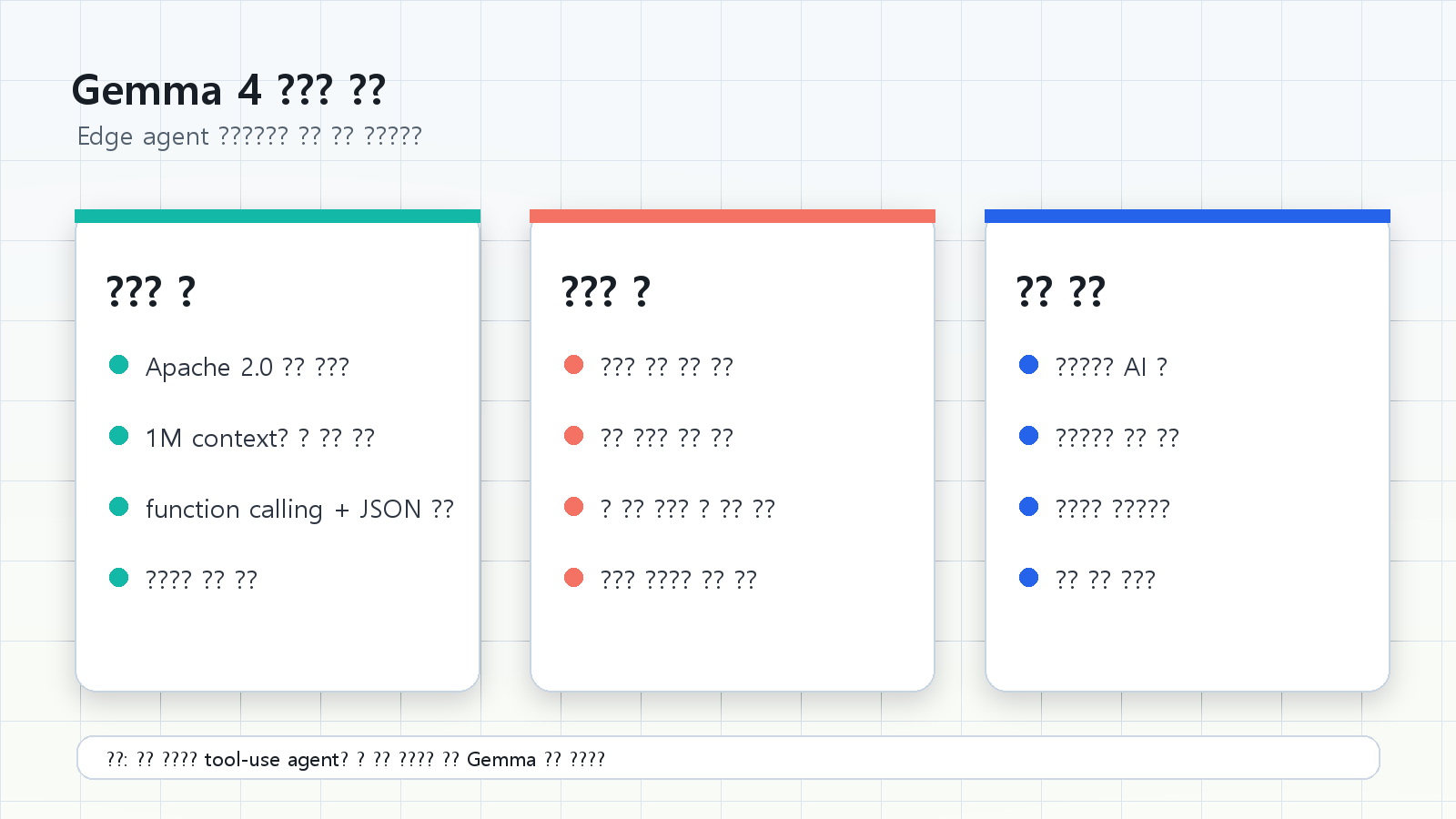Select the "Edge agent" subtitle line
Viewport: 1456px width, 819px height.
coord(249,136)
